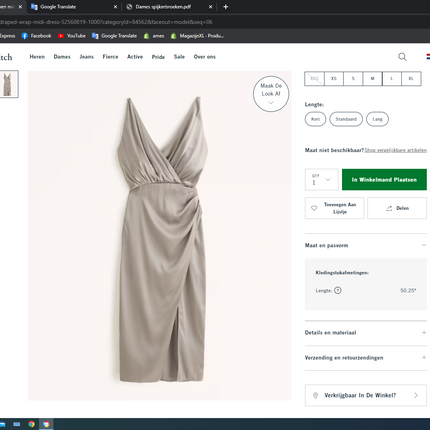
Task: Close the Google Translate tab
Action: coord(115,7)
